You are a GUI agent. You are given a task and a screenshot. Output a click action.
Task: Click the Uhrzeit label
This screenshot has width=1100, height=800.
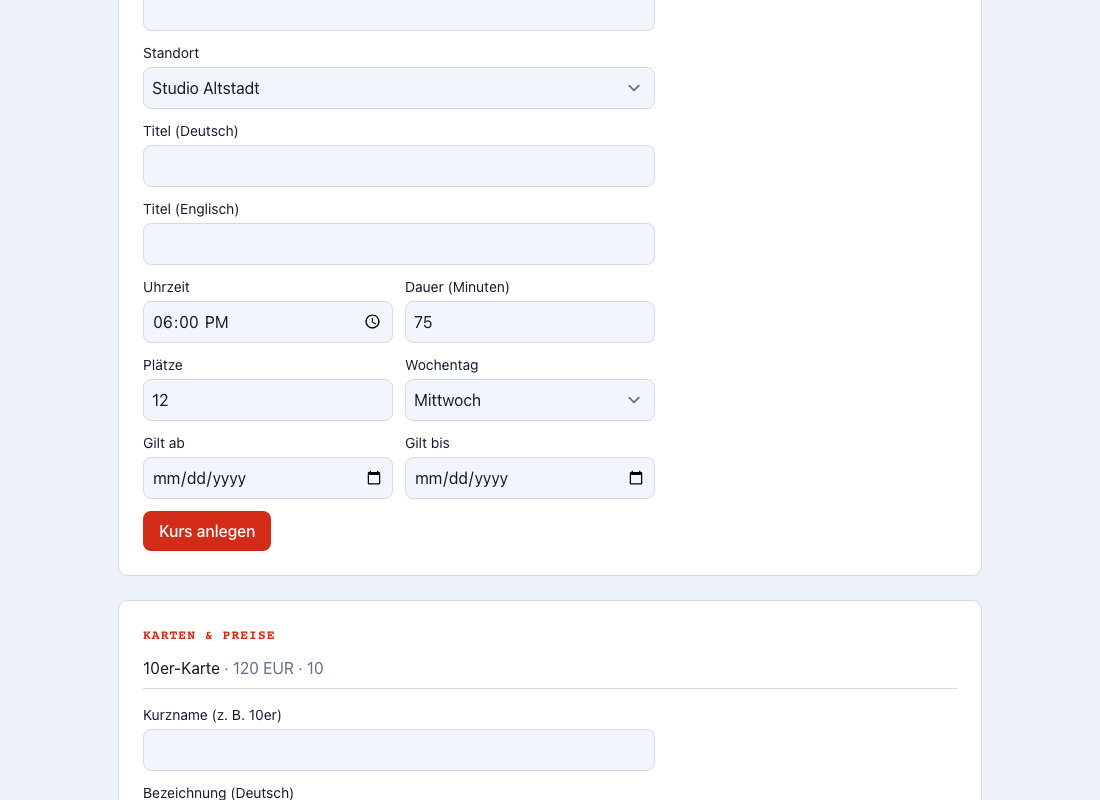(166, 287)
